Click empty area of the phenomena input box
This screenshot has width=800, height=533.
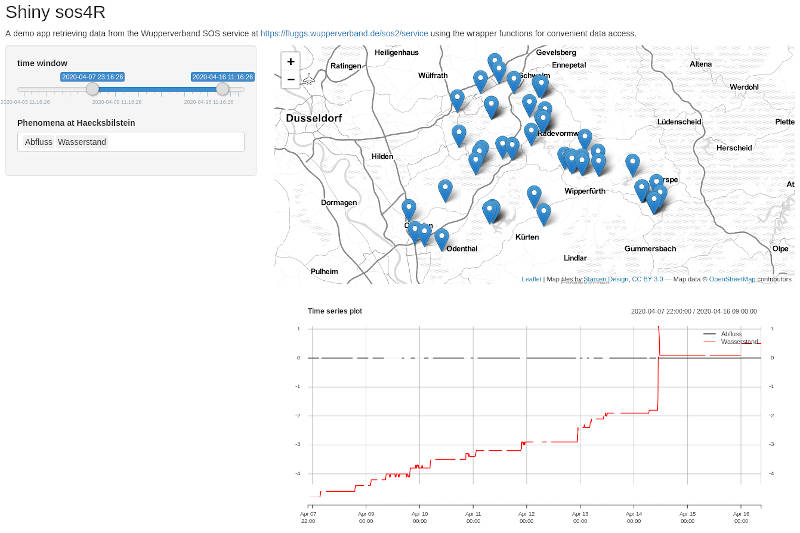tap(176, 142)
